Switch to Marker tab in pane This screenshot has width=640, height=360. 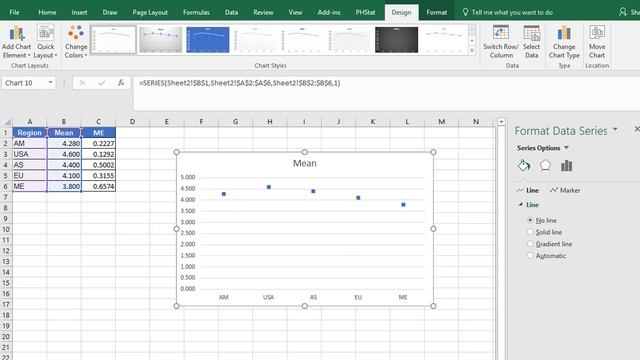tap(565, 190)
